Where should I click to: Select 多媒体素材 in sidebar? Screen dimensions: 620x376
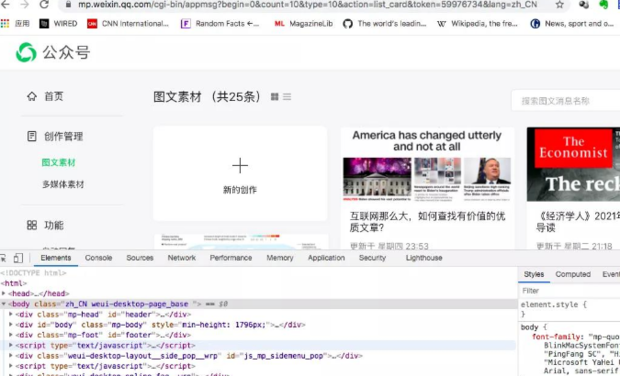(x=63, y=184)
